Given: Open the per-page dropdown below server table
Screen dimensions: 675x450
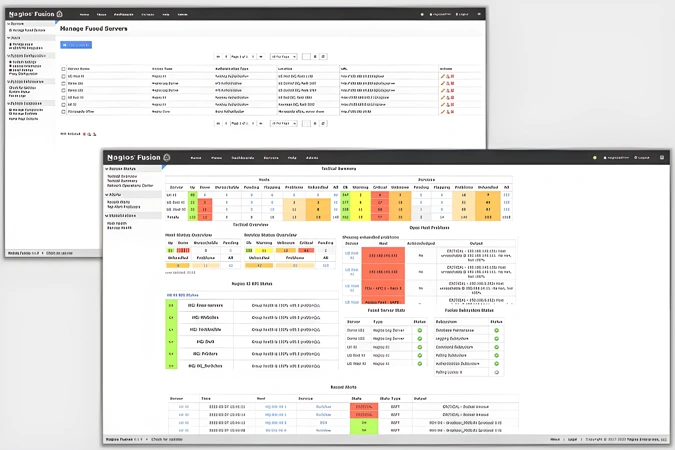Looking at the screenshot, I should [283, 123].
